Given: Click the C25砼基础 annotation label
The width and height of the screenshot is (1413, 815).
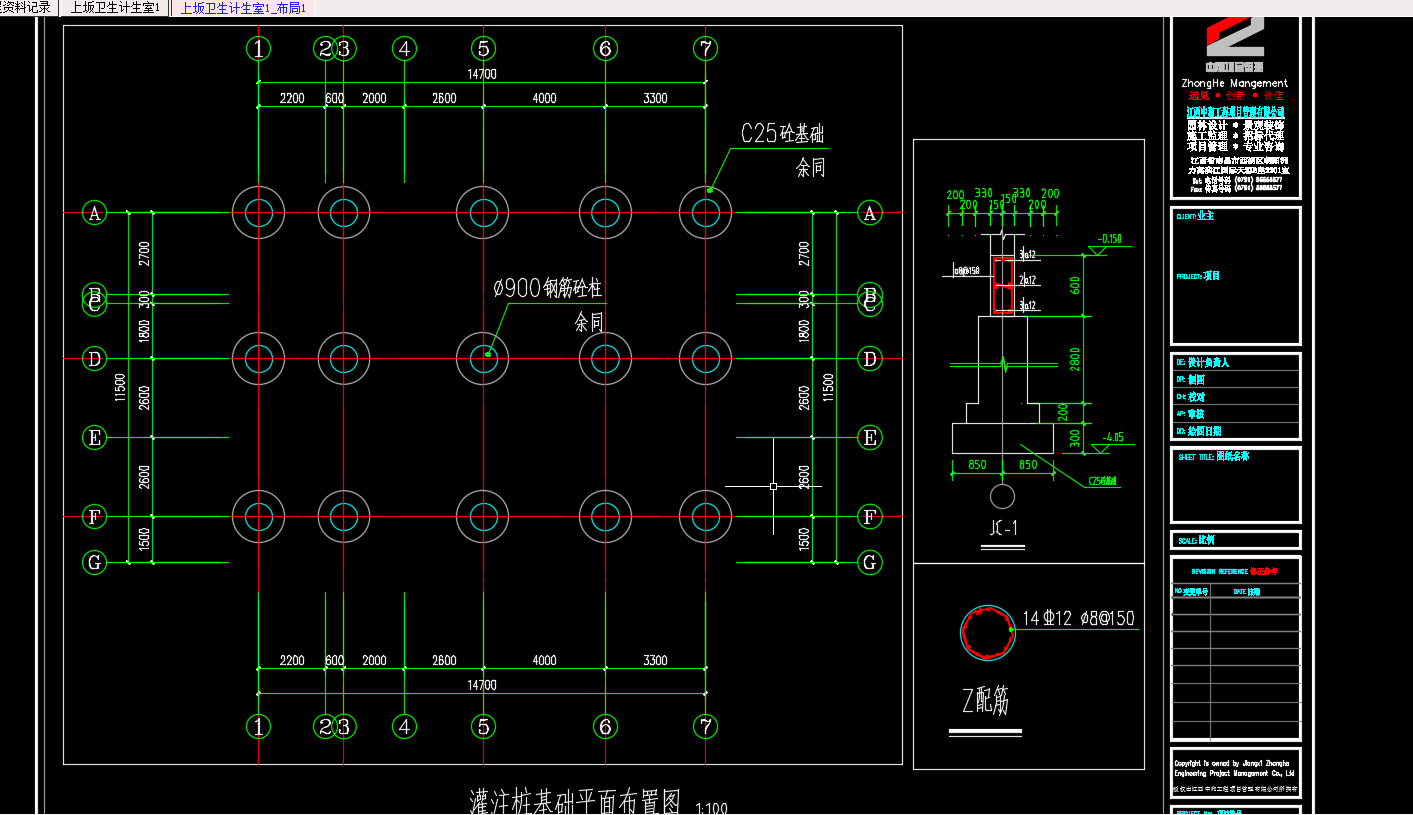Looking at the screenshot, I should (782, 133).
